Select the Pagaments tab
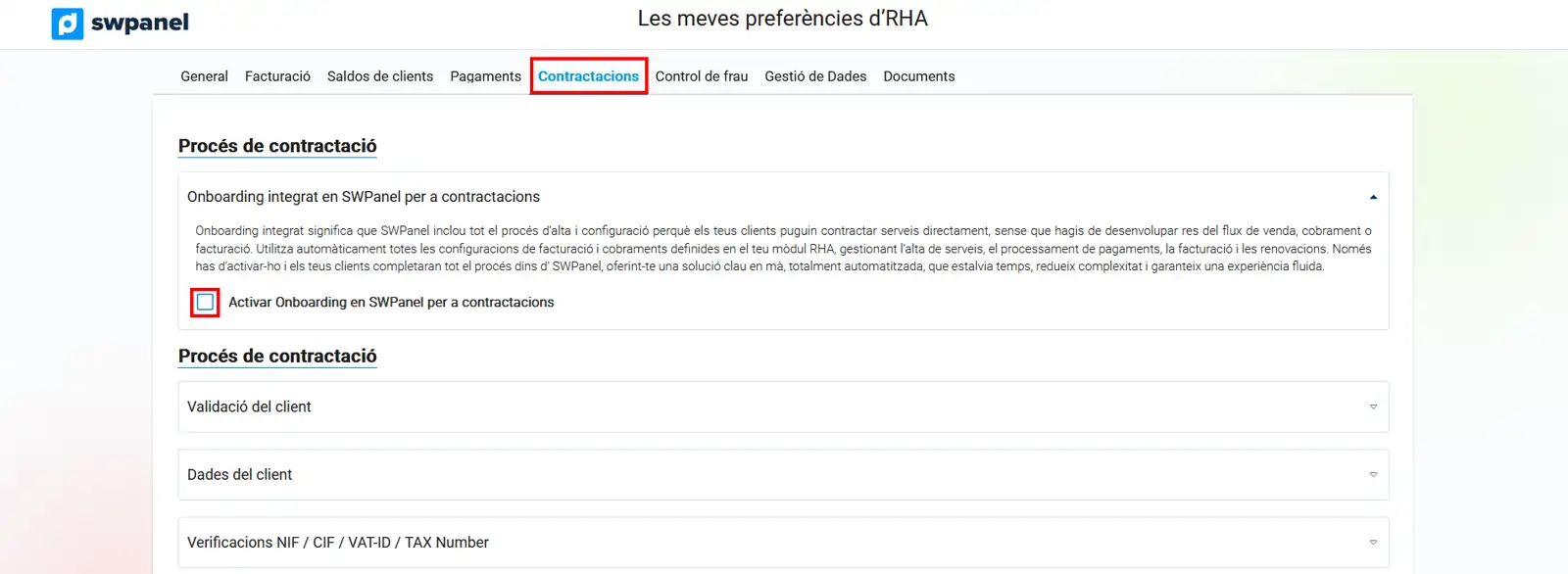The height and width of the screenshot is (574, 1568). (485, 76)
